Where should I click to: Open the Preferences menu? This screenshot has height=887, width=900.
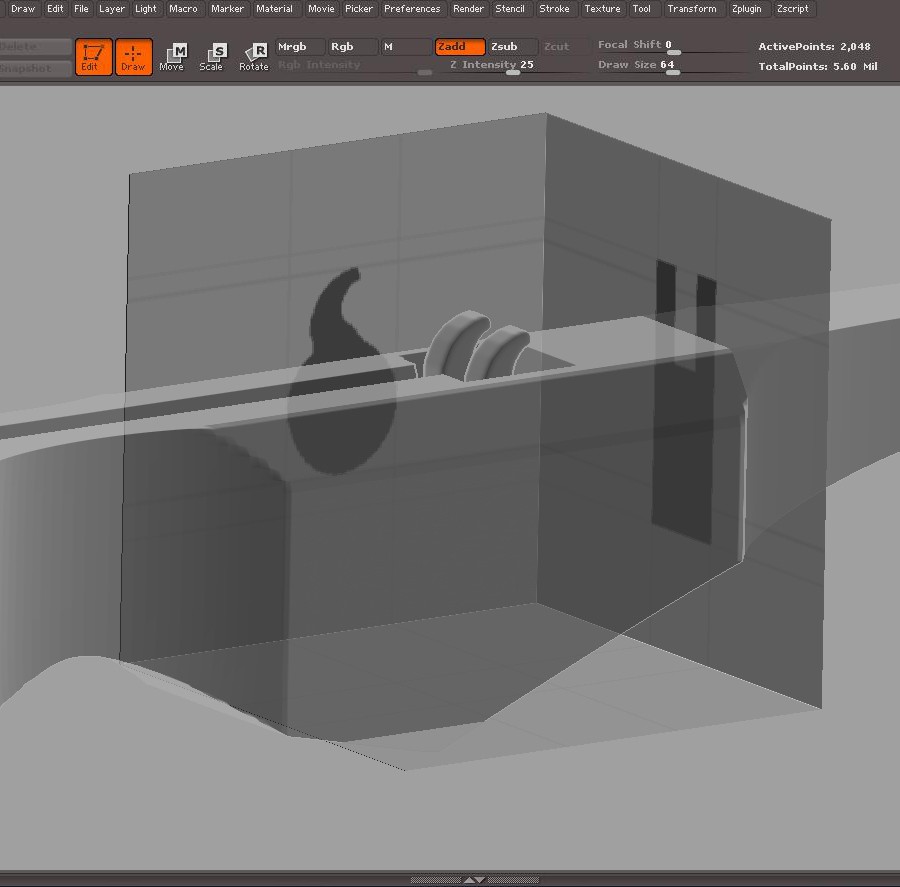(412, 9)
